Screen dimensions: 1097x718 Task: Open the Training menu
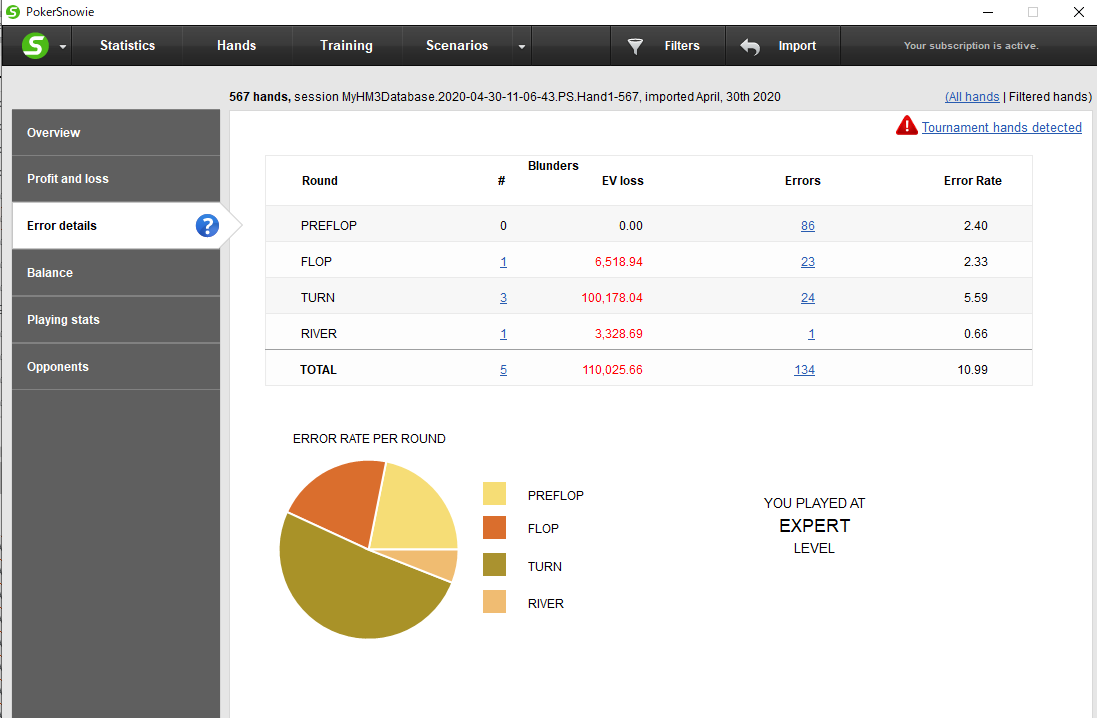(346, 45)
